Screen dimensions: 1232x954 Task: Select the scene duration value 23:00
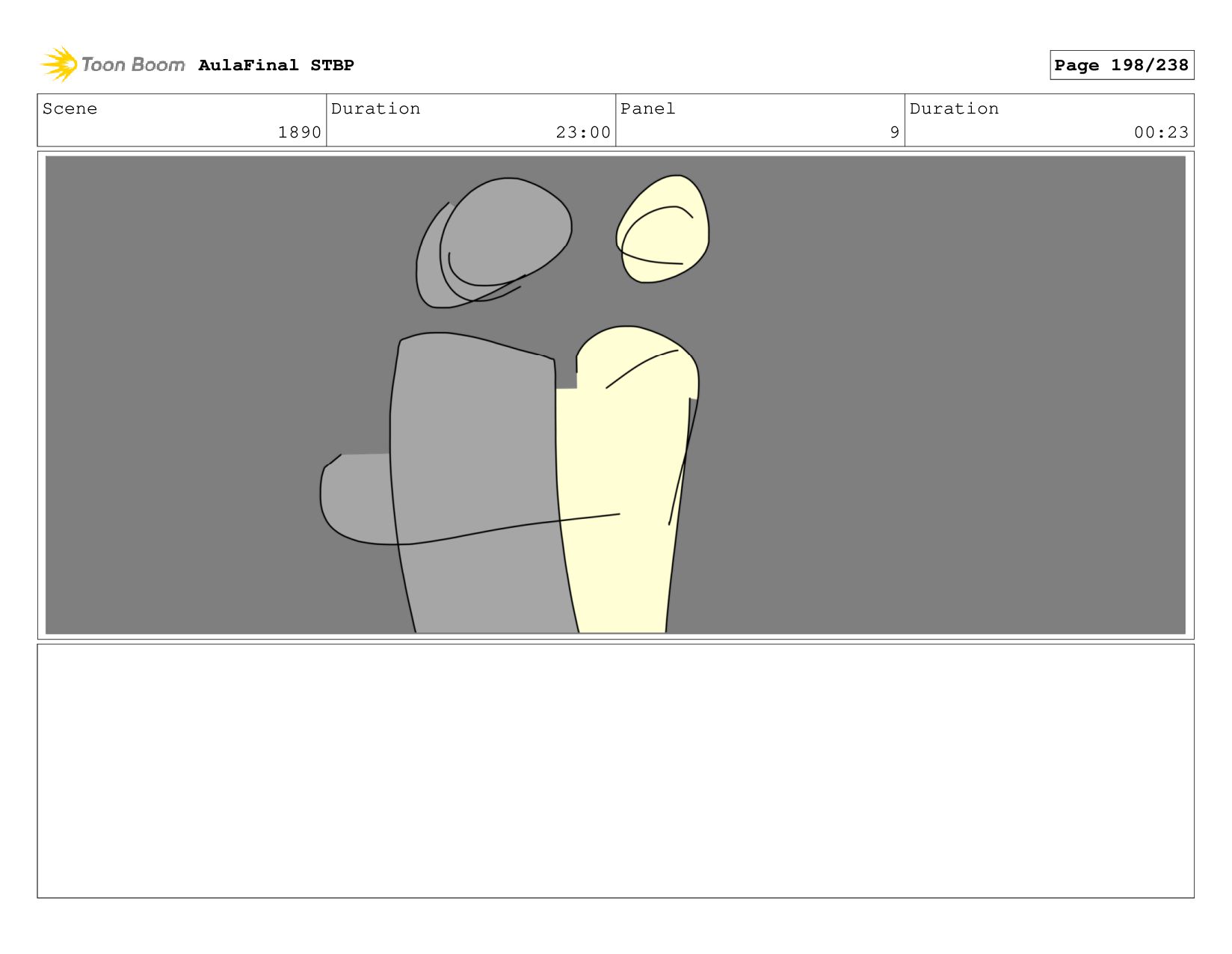(x=583, y=132)
